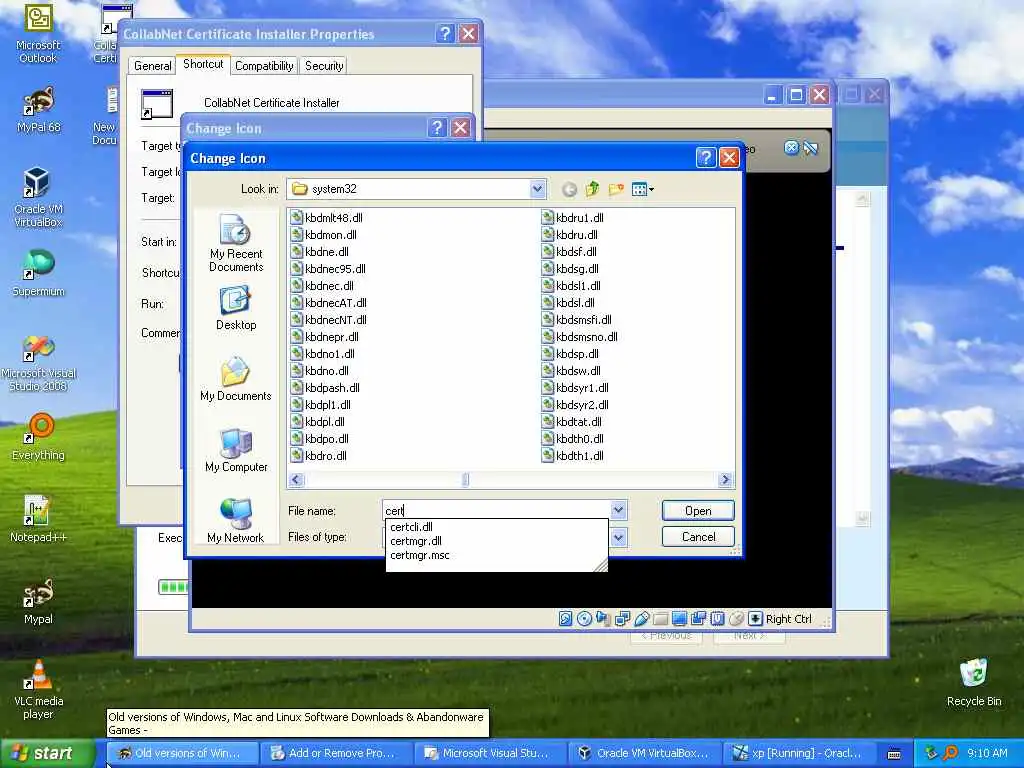1024x768 pixels.
Task: Click VirtualBox optical drive status icon
Action: tap(584, 618)
